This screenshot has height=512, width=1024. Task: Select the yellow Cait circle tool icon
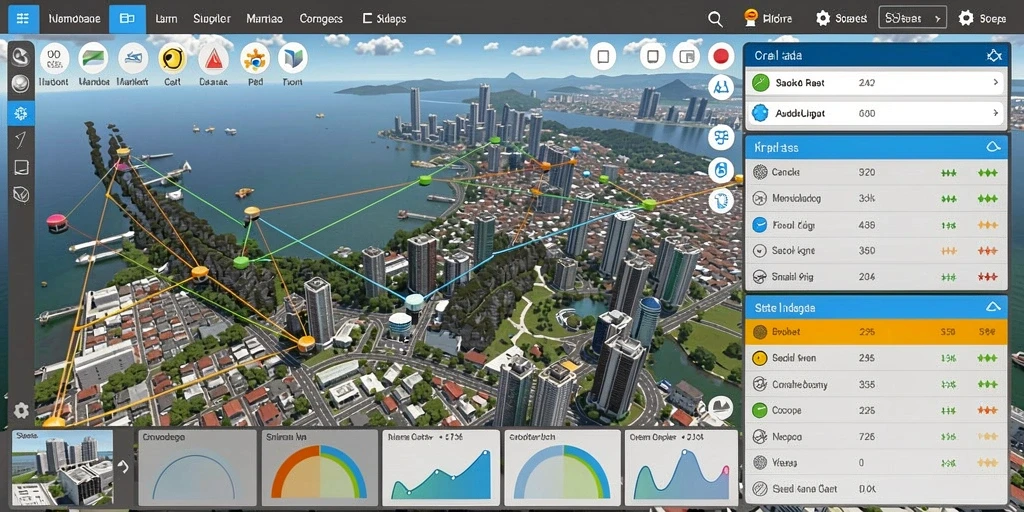pos(172,59)
